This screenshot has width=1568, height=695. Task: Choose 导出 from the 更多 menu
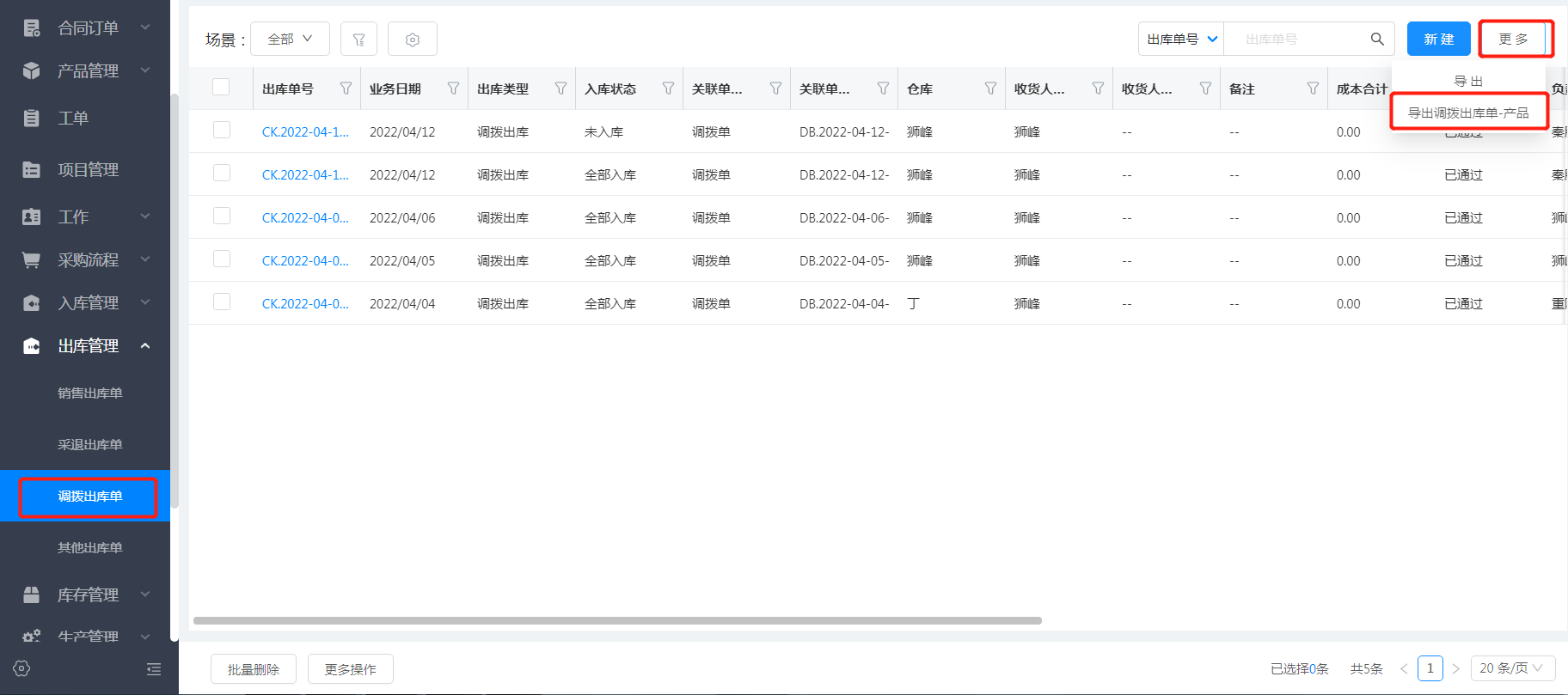1468,81
